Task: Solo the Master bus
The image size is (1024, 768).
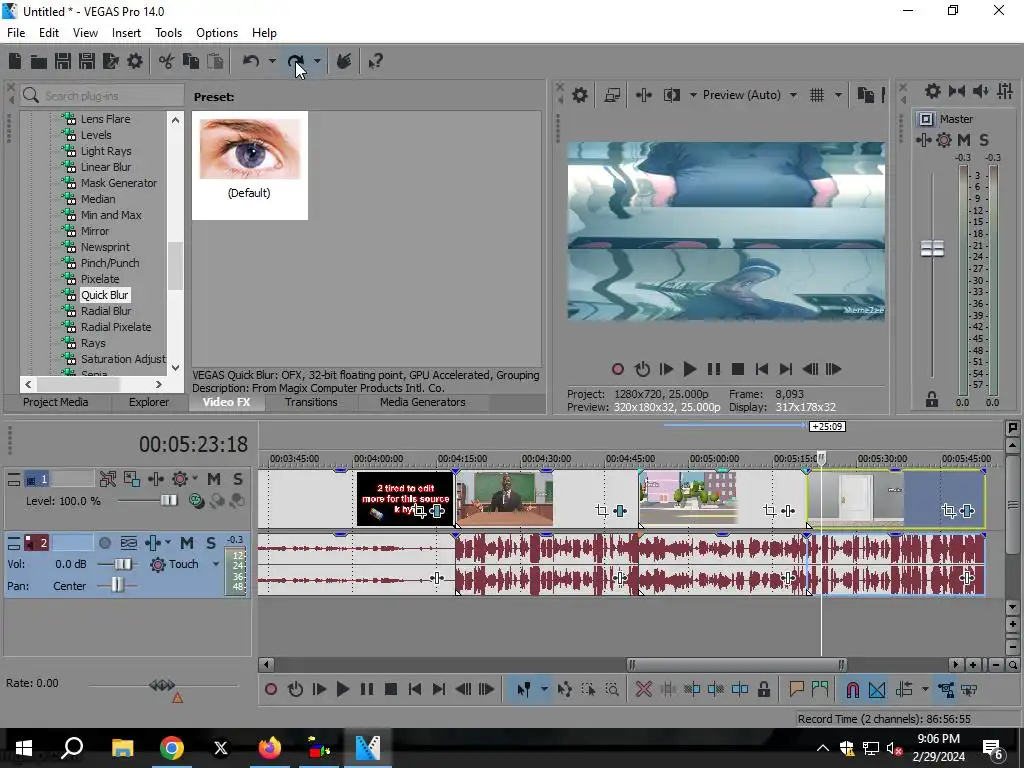Action: pos(984,140)
